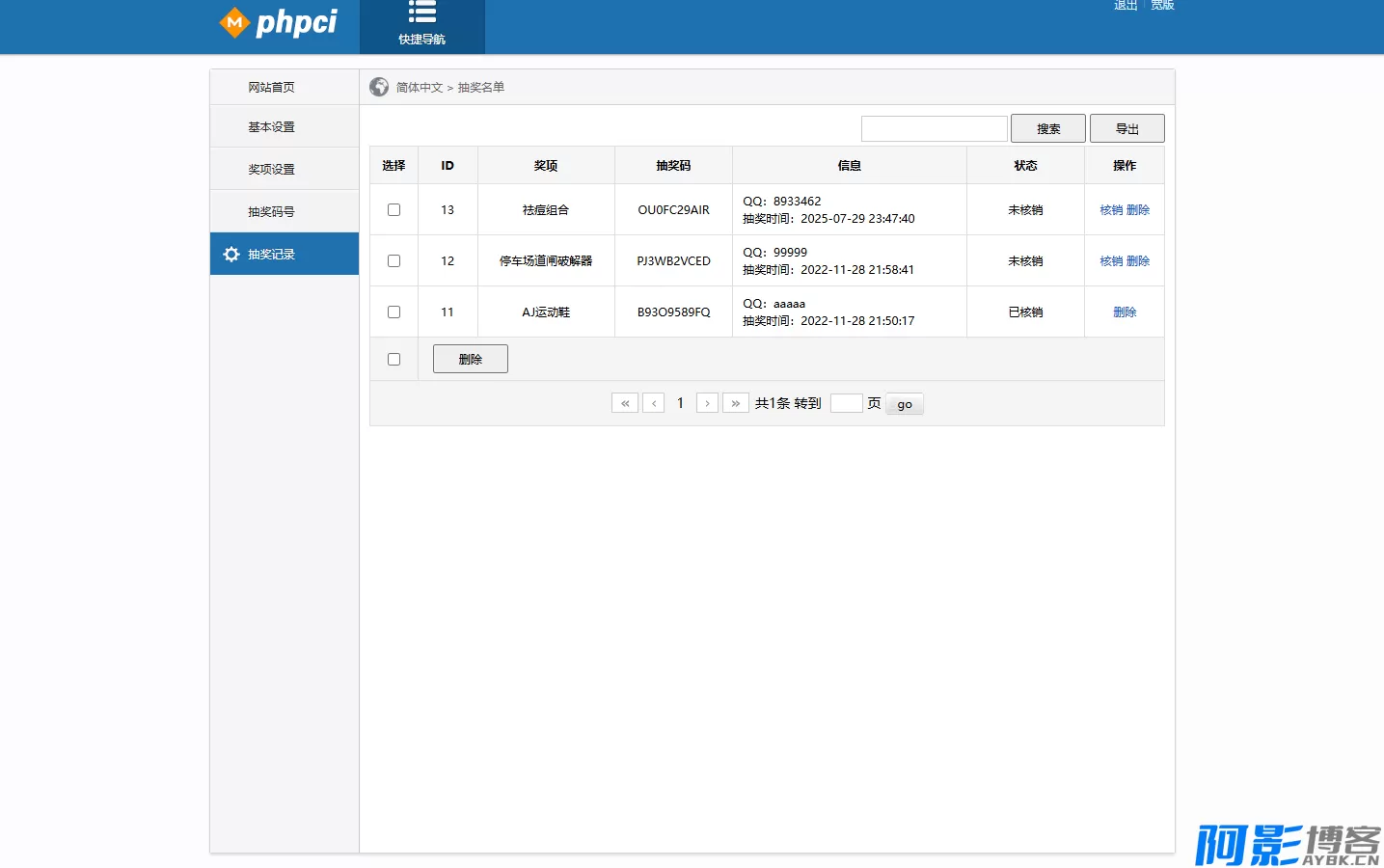Screen dimensions: 1384x868
Task: Click the globe icon beside 简体中文
Action: pos(379,87)
